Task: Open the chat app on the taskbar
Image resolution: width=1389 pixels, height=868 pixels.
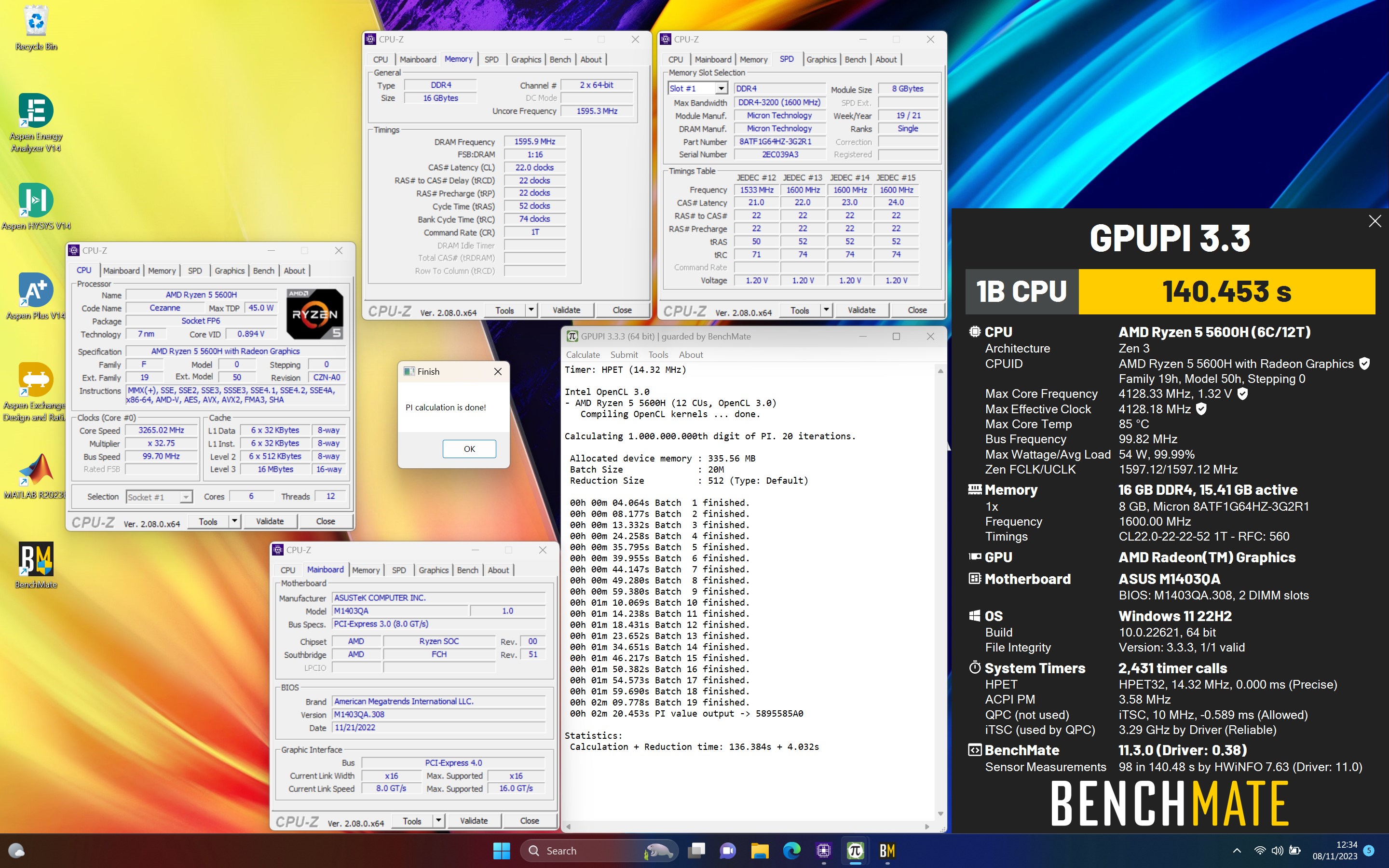Action: [x=728, y=851]
